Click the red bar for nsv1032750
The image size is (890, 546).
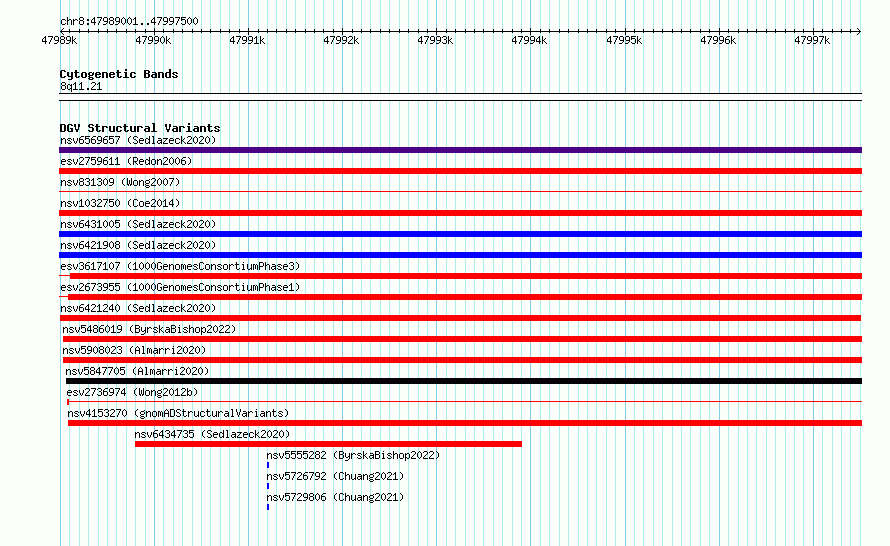[460, 213]
